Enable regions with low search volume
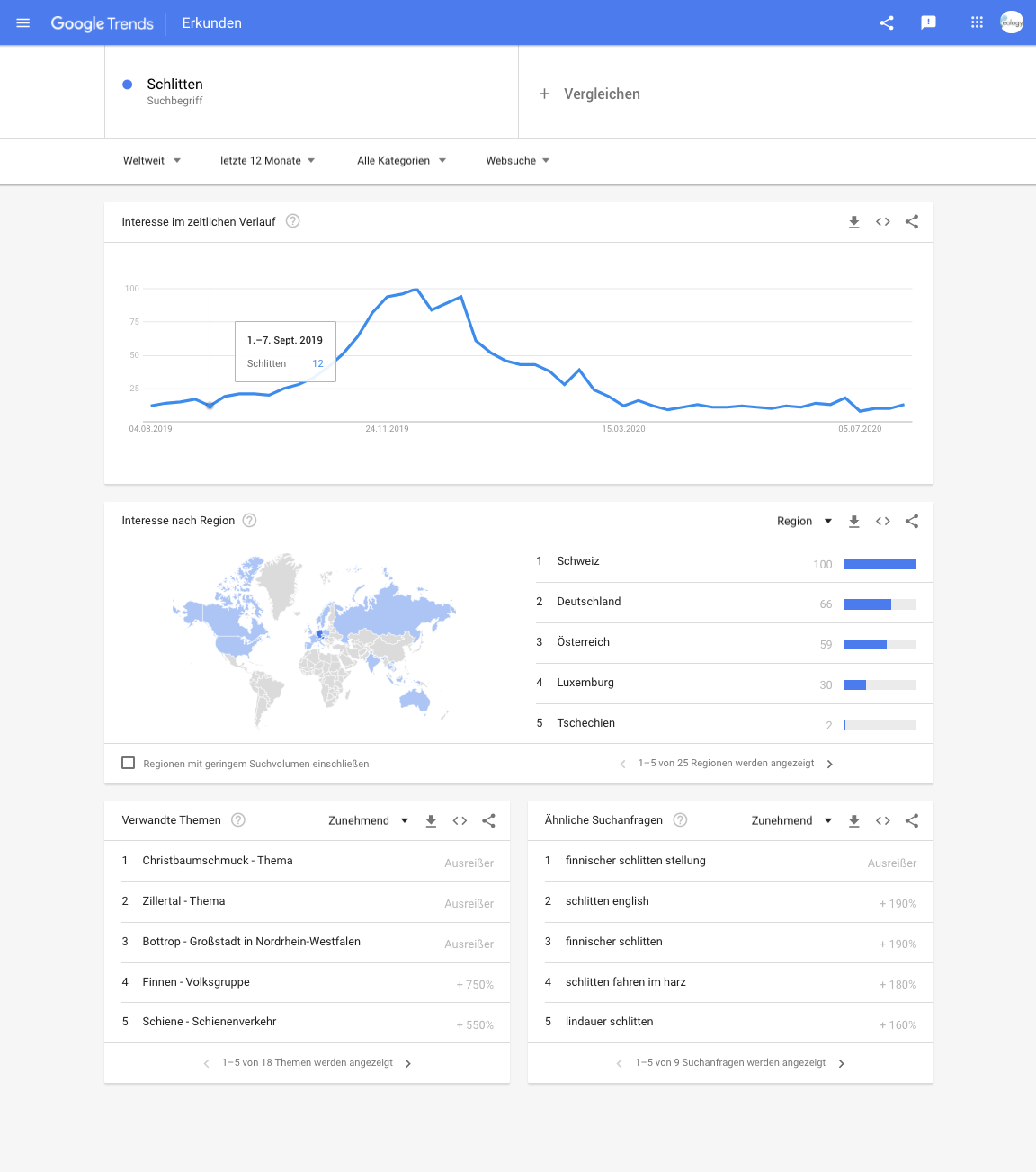 (128, 763)
